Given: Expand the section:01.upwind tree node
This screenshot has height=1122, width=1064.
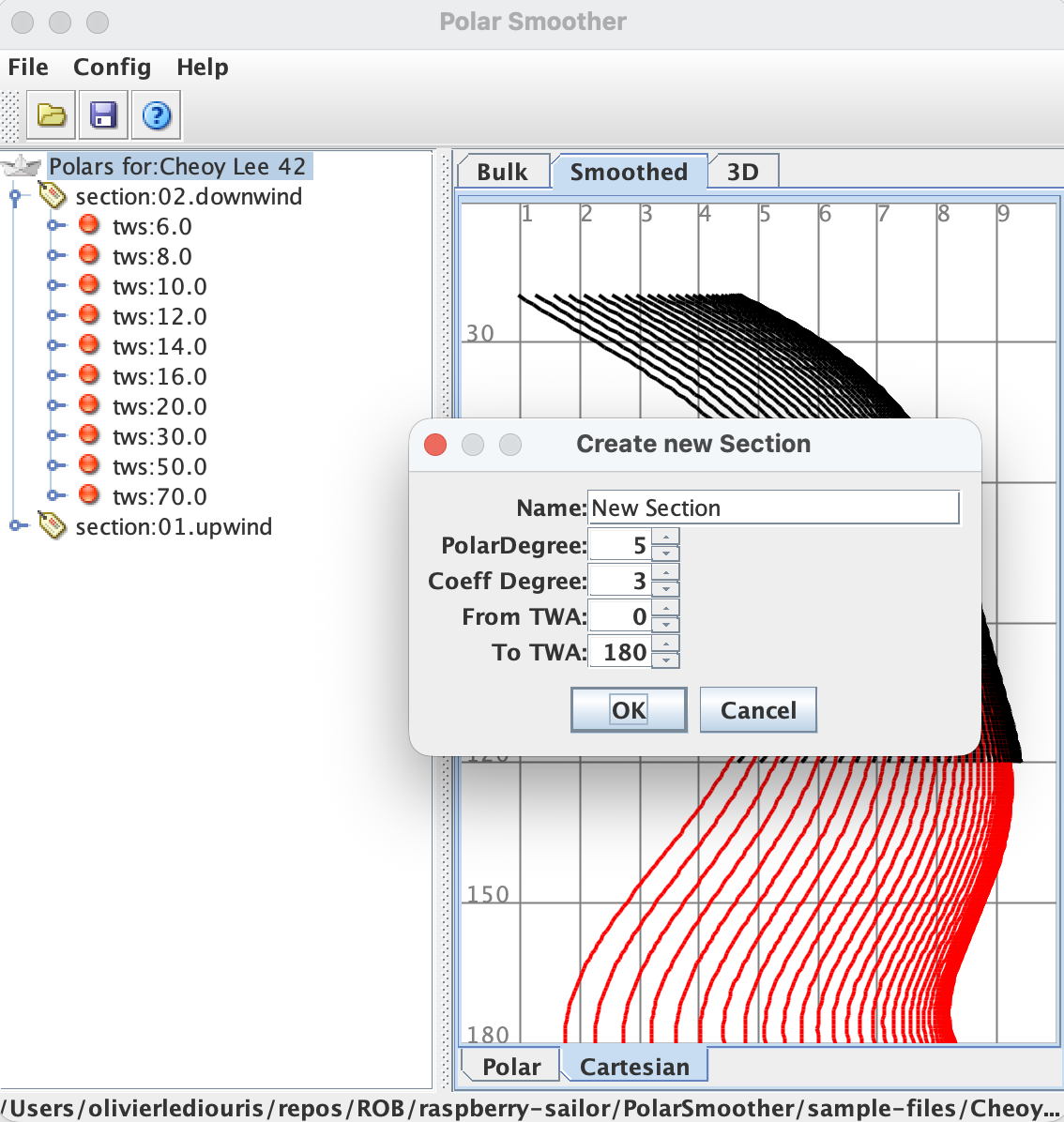Looking at the screenshot, I should point(16,526).
